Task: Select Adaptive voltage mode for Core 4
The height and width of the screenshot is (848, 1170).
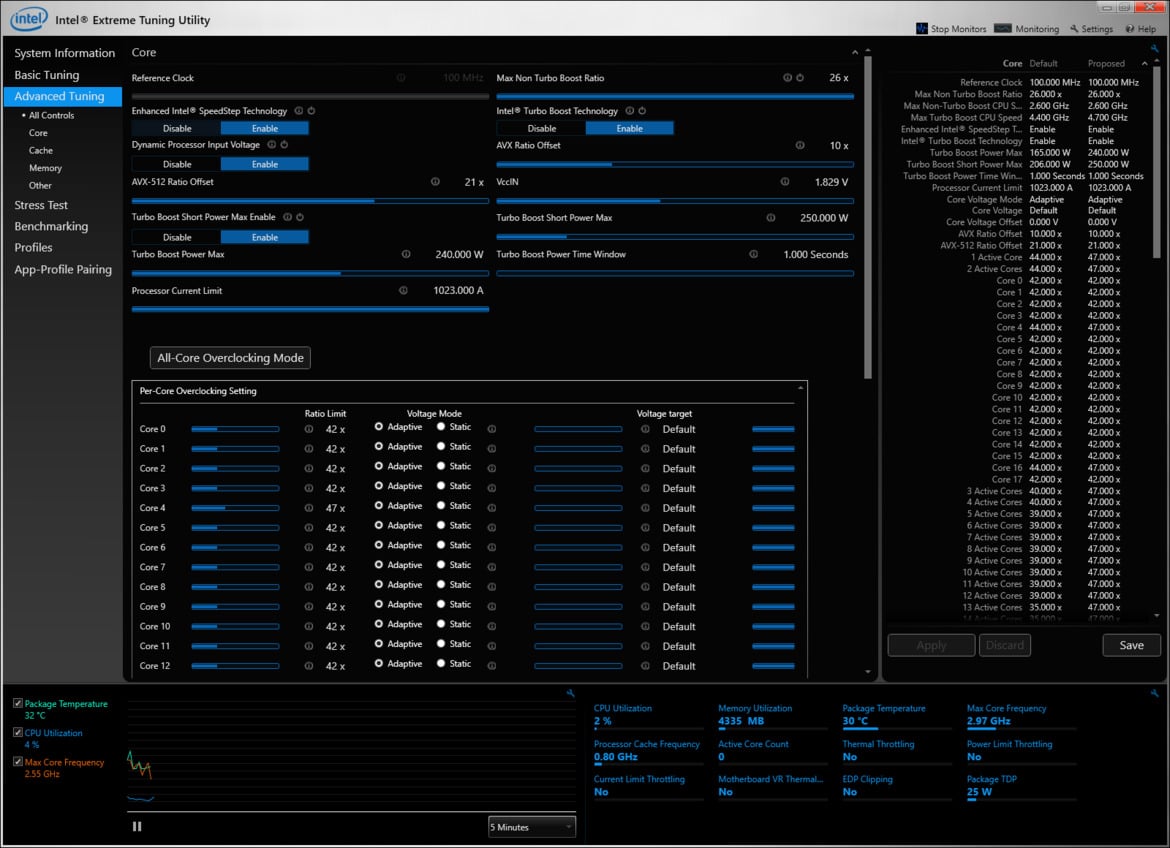Action: [x=379, y=505]
